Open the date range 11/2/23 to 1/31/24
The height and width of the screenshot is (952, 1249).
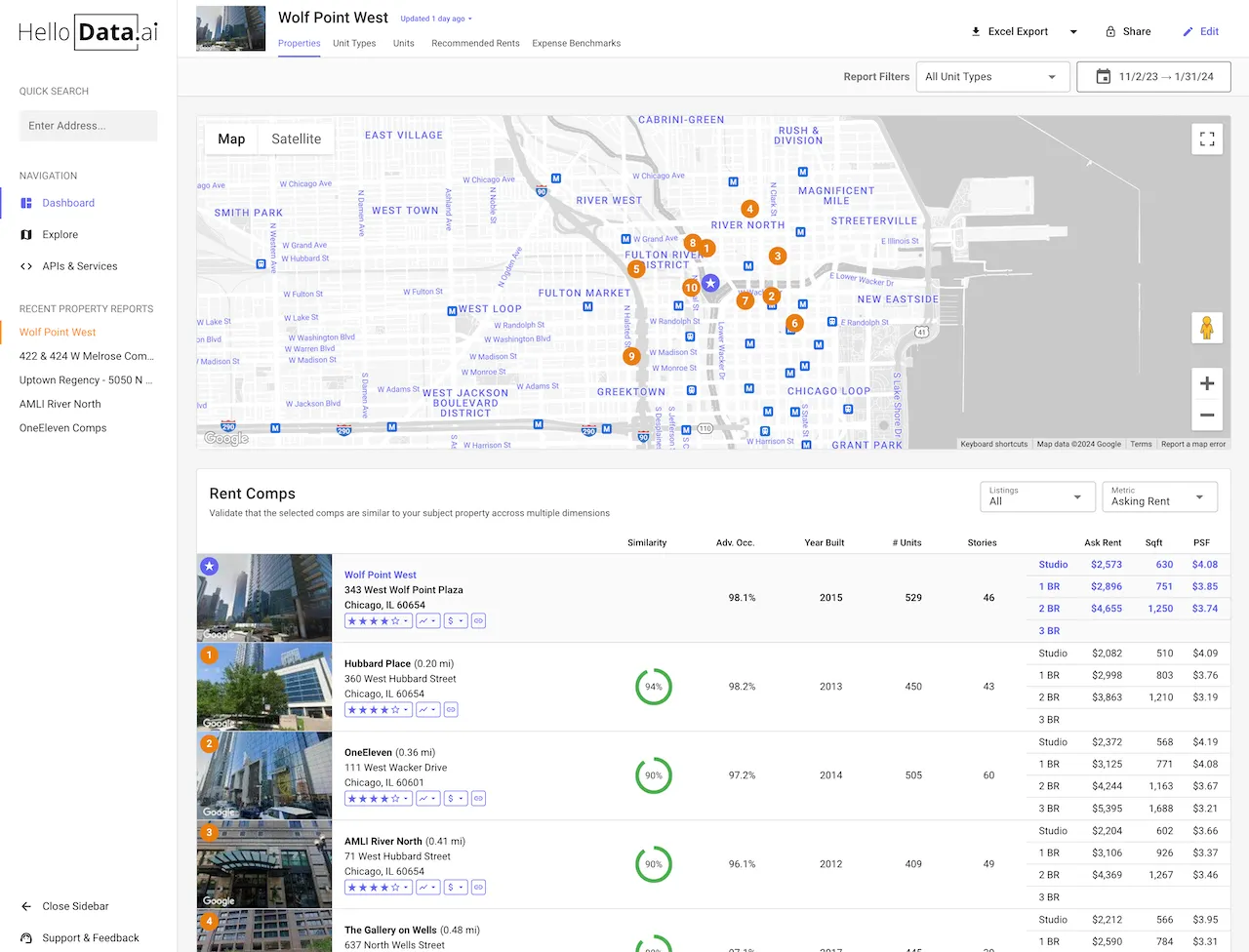tap(1153, 77)
